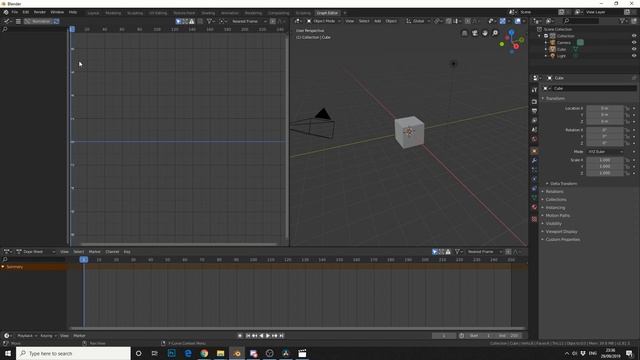Click the Location X value field
This screenshot has width=640, height=360.
[x=605, y=108]
